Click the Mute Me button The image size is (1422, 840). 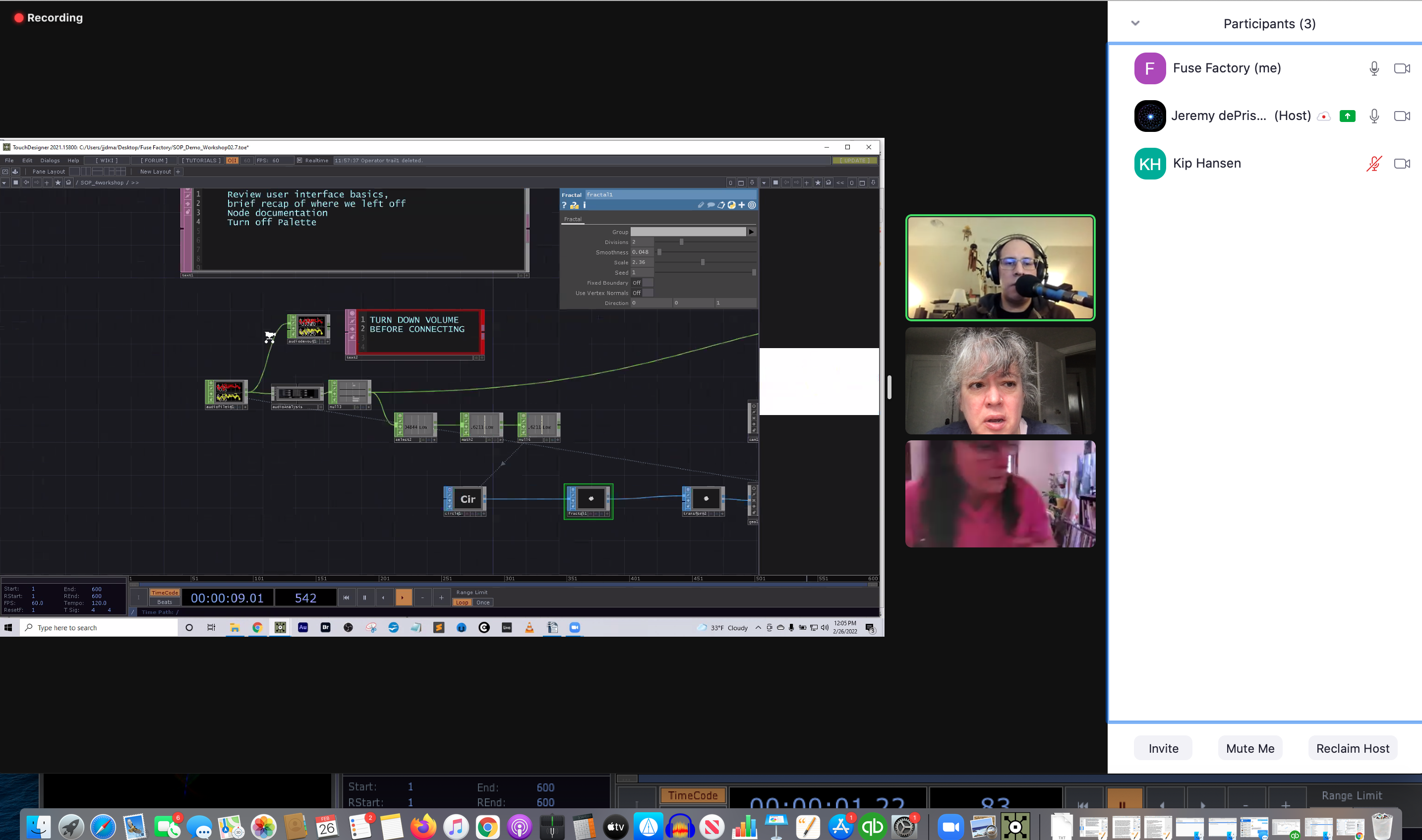(x=1249, y=748)
